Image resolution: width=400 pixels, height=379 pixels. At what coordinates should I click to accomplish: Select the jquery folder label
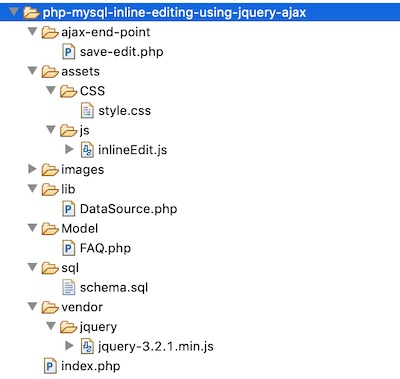click(x=98, y=327)
